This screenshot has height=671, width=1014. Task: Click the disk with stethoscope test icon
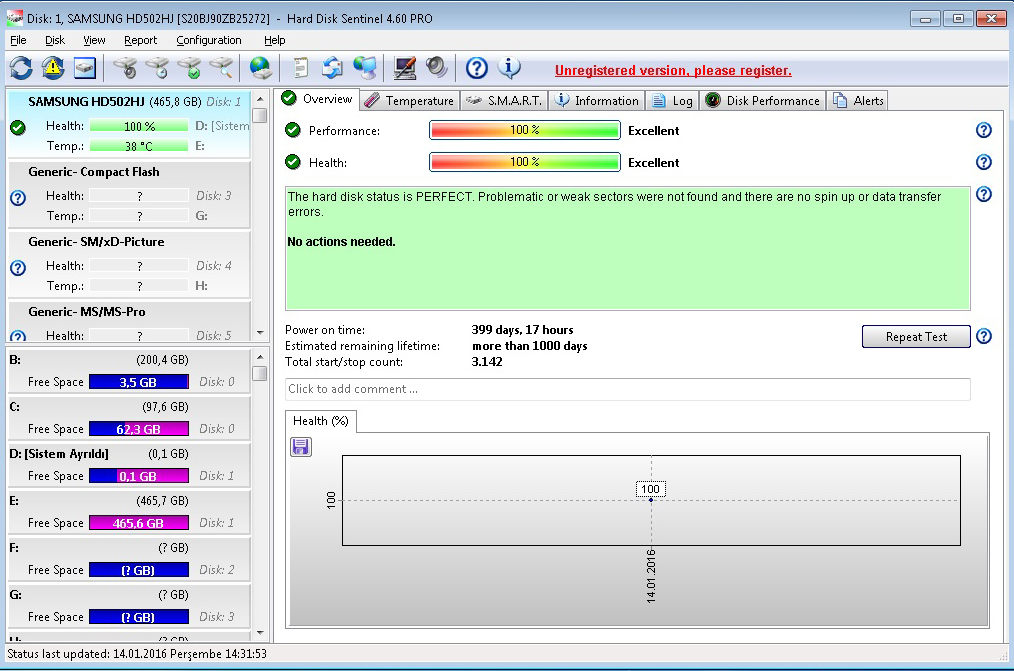pos(124,68)
